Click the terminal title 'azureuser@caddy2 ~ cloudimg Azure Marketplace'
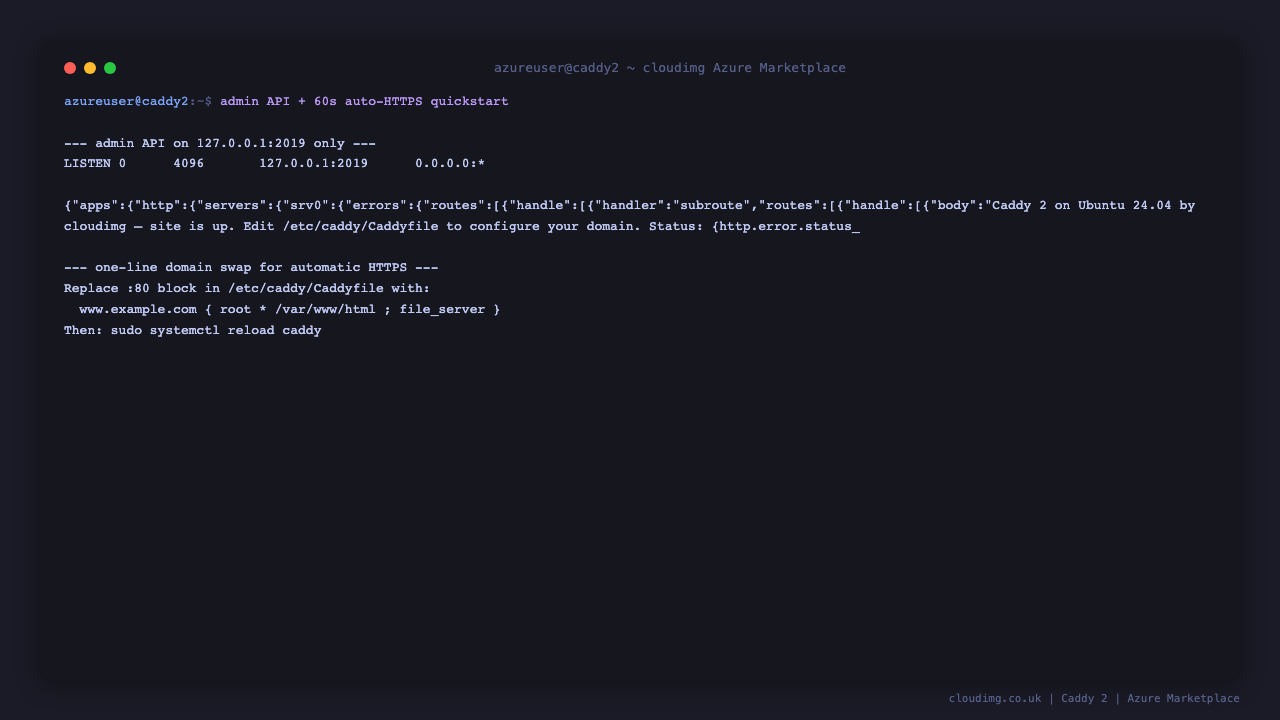The width and height of the screenshot is (1280, 720). [x=670, y=68]
